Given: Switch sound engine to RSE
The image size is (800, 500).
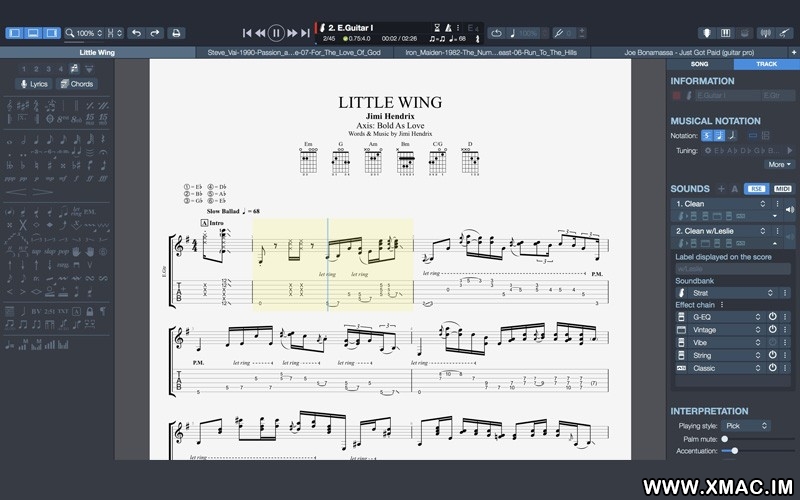Looking at the screenshot, I should (x=756, y=189).
